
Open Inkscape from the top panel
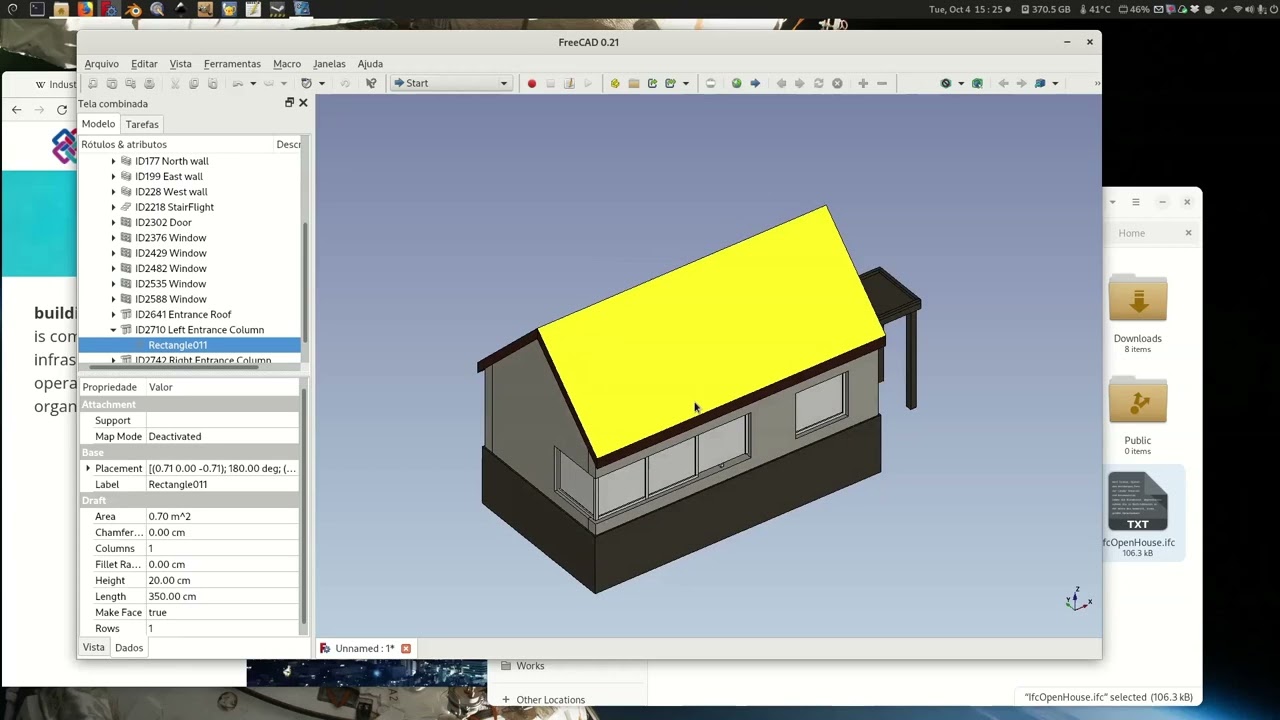click(181, 9)
